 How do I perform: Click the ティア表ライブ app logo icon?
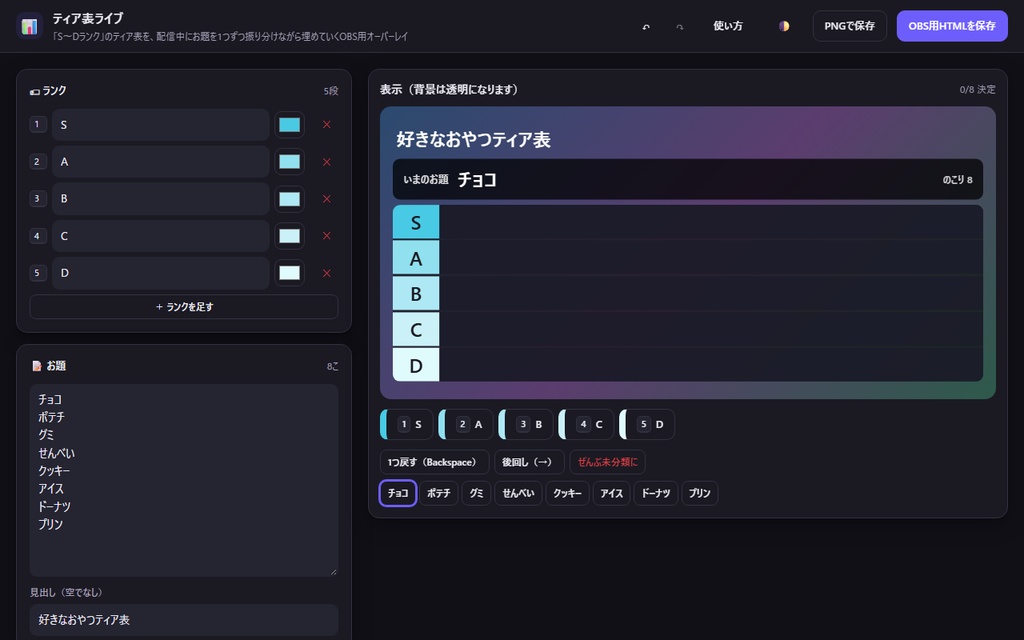click(29, 26)
